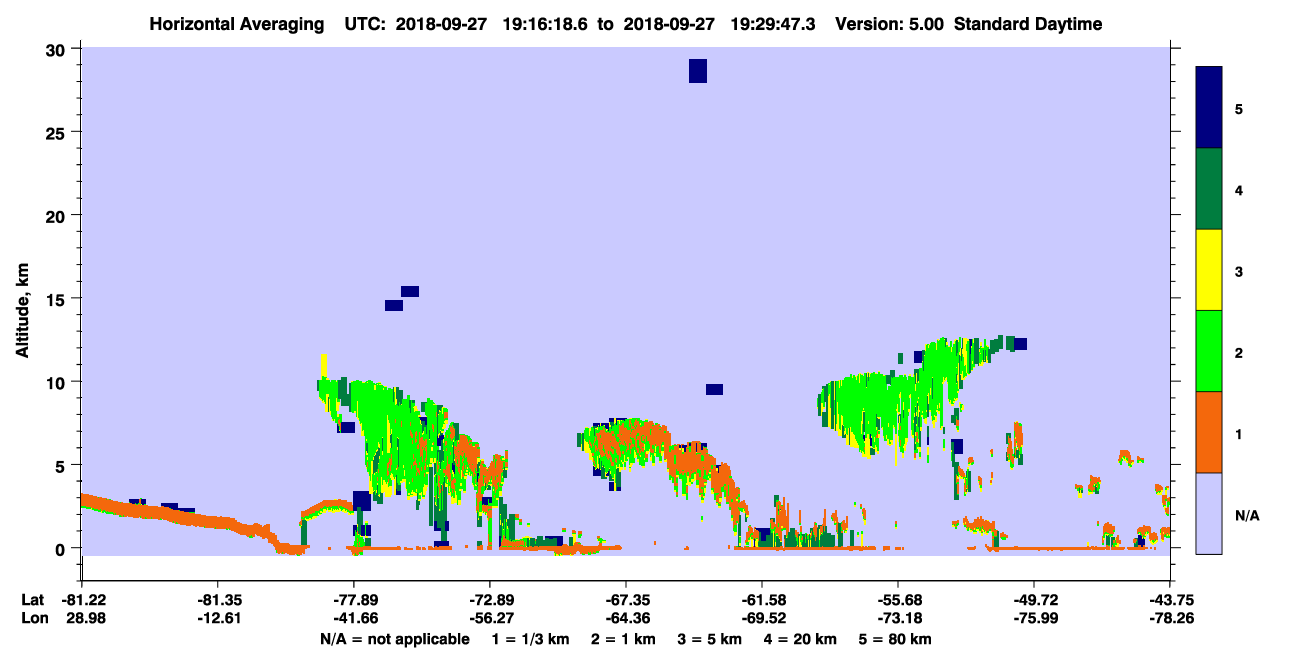This screenshot has height=667, width=1300.
Task: Click the lavender N/A colorbar segment
Action: pyautogui.click(x=1209, y=513)
